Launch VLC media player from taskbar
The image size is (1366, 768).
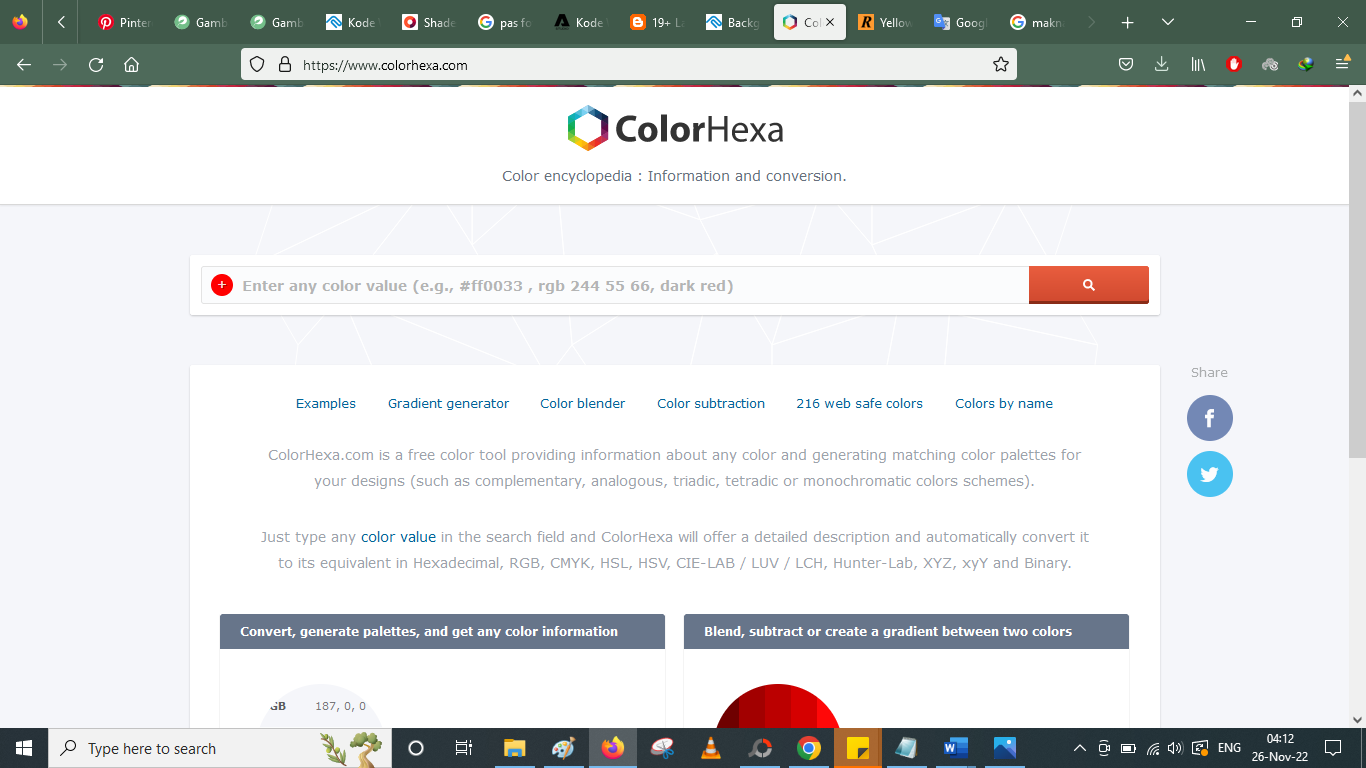click(x=711, y=748)
